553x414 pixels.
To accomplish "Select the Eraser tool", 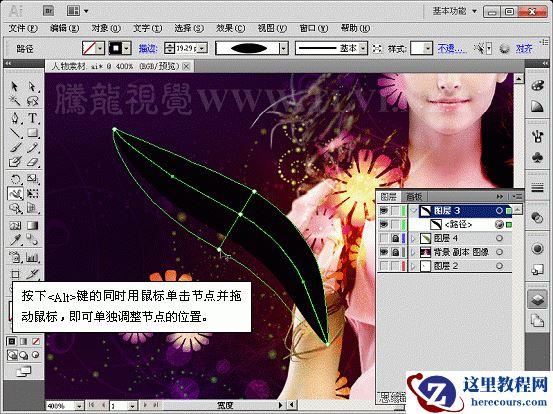I will coord(32,162).
